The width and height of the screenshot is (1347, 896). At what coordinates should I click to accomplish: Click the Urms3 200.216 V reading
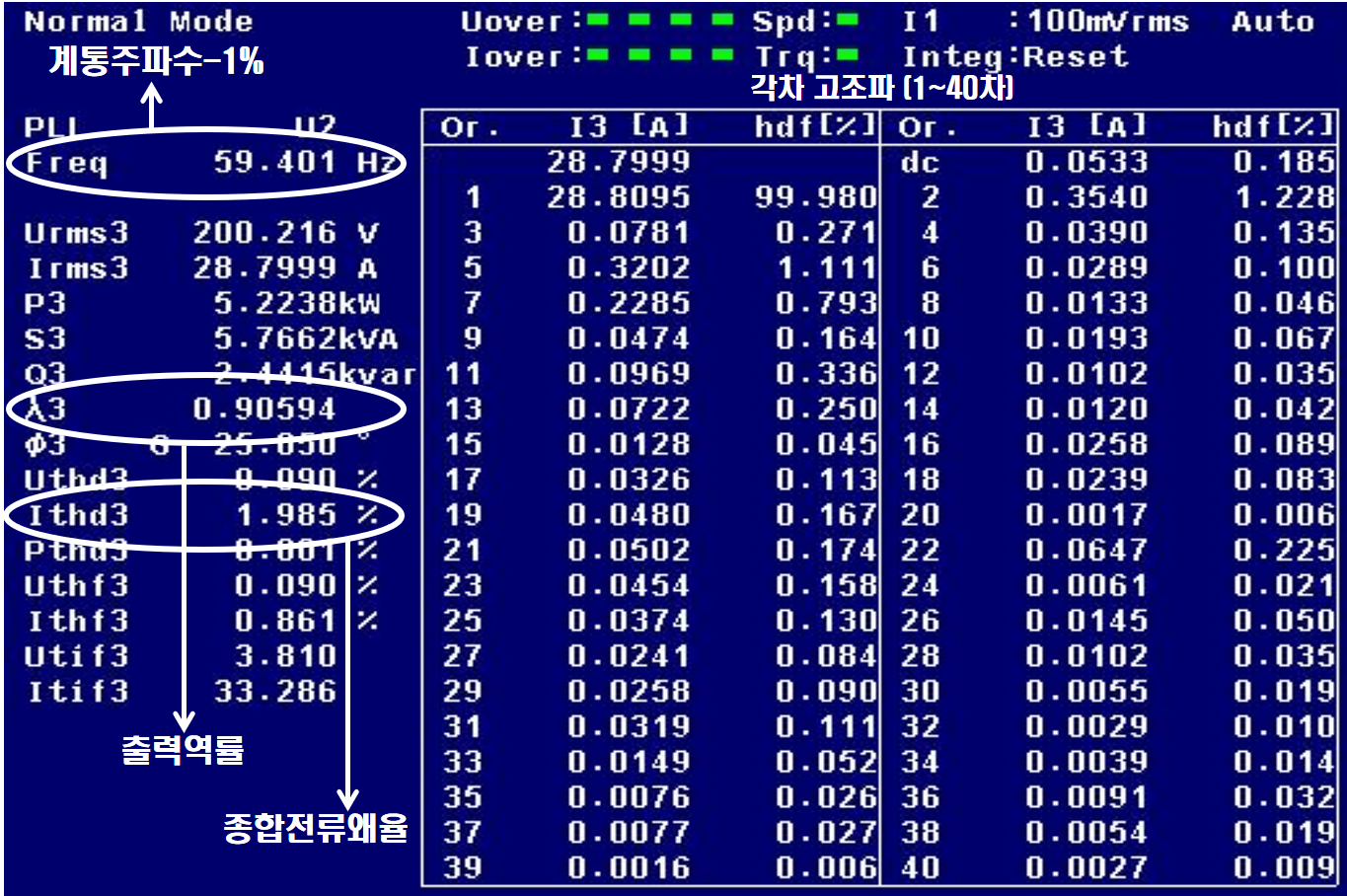pyautogui.click(x=201, y=234)
